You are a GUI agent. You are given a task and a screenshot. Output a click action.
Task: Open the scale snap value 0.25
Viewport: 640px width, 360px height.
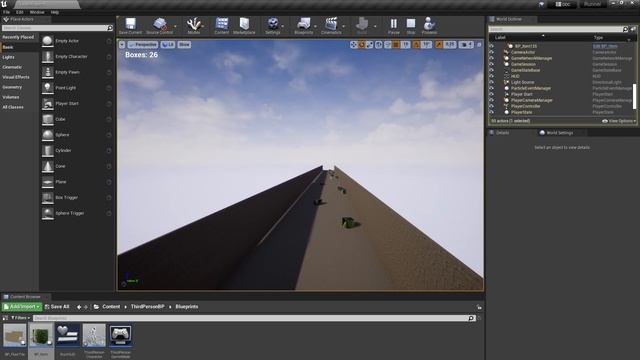pyautogui.click(x=450, y=44)
